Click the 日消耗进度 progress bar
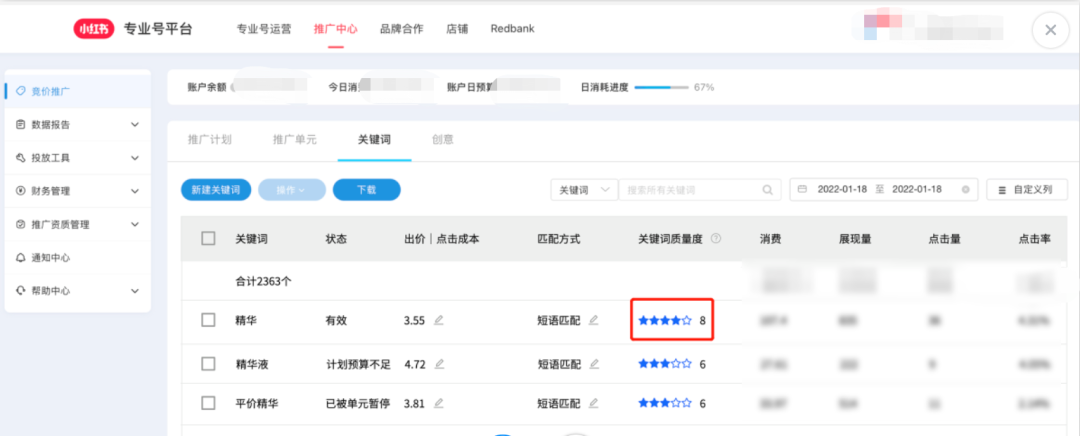Viewport: 1080px width, 436px height. click(661, 87)
